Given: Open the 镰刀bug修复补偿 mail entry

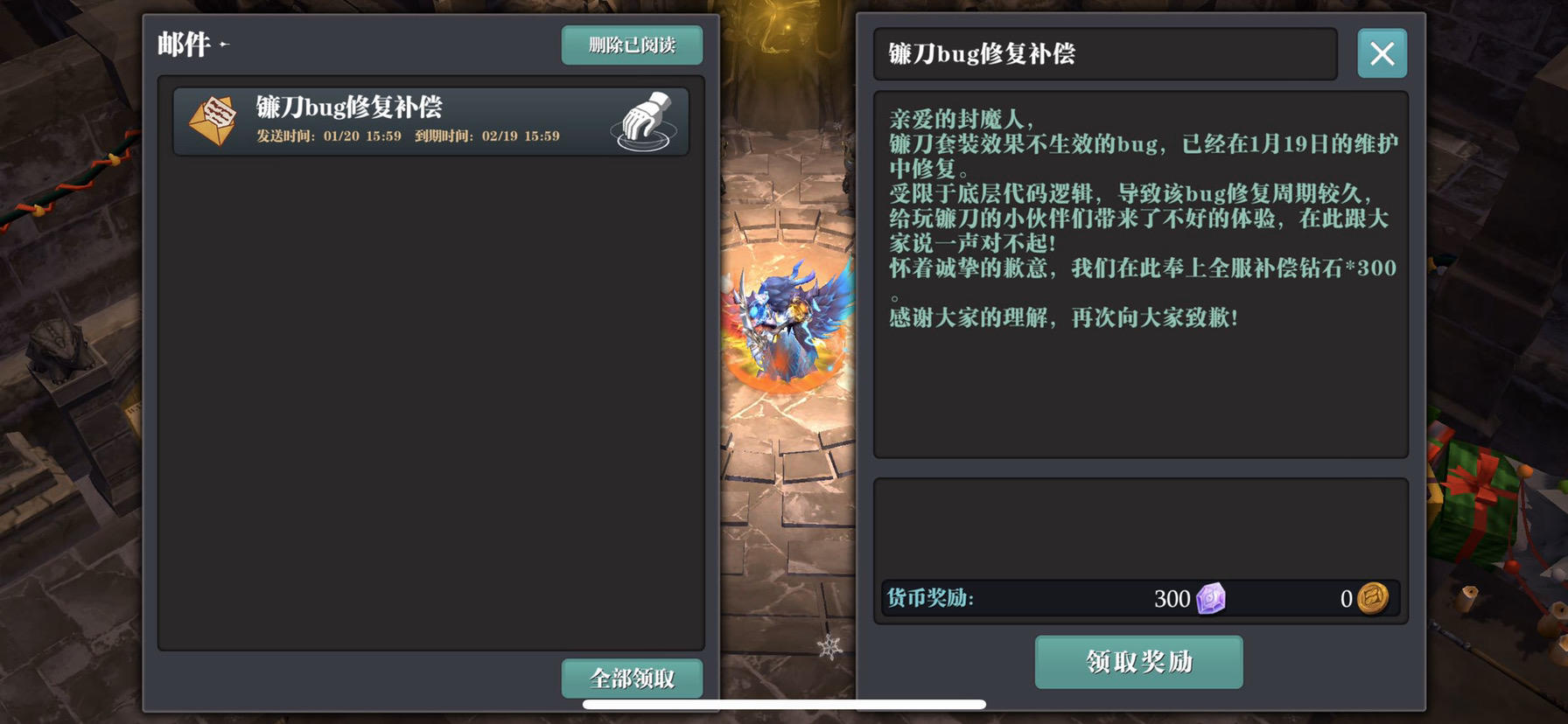Looking at the screenshot, I should click(430, 122).
